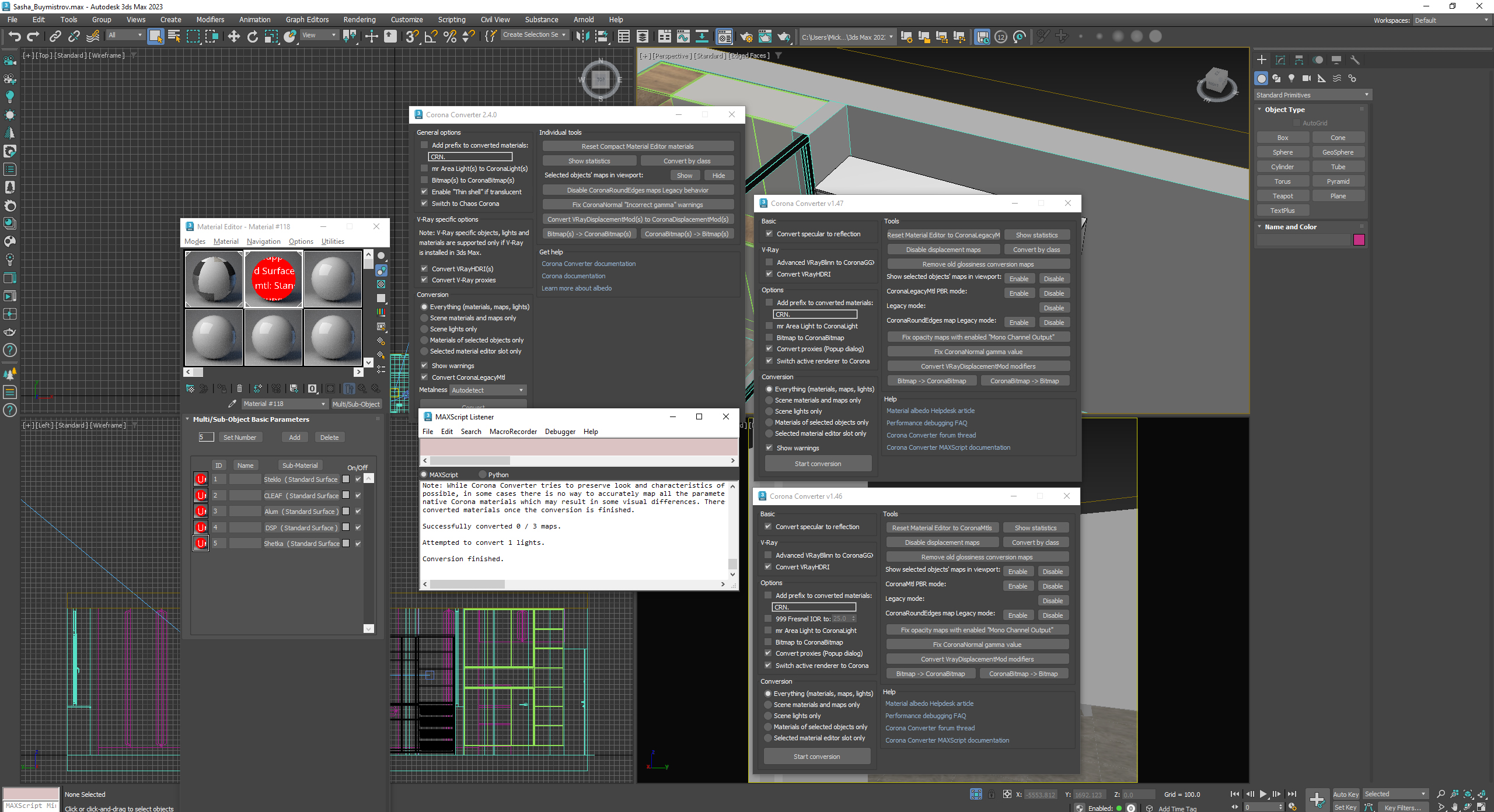Screen dimensions: 1494x812
Task: Click the Steklo sub-material color swatch
Action: point(345,480)
